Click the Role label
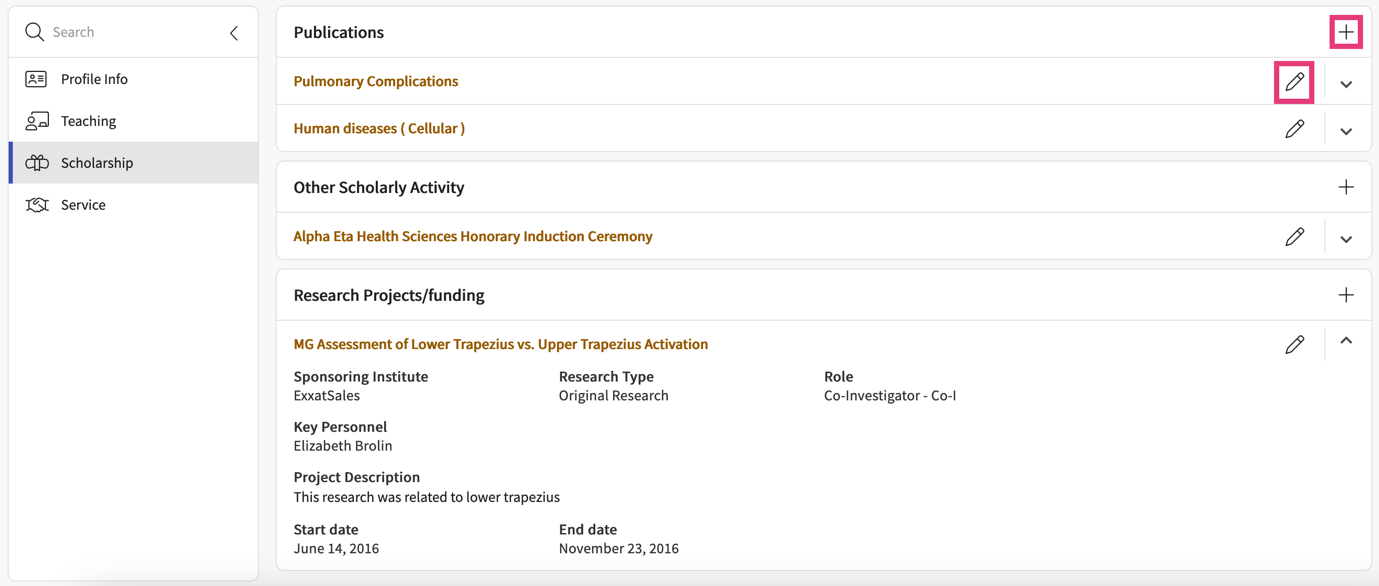Viewport: 1379px width, 586px height. tap(838, 376)
